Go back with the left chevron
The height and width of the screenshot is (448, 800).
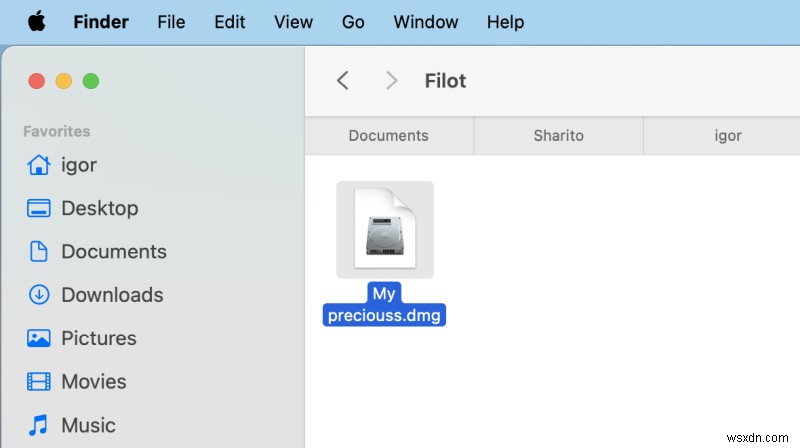(x=343, y=81)
